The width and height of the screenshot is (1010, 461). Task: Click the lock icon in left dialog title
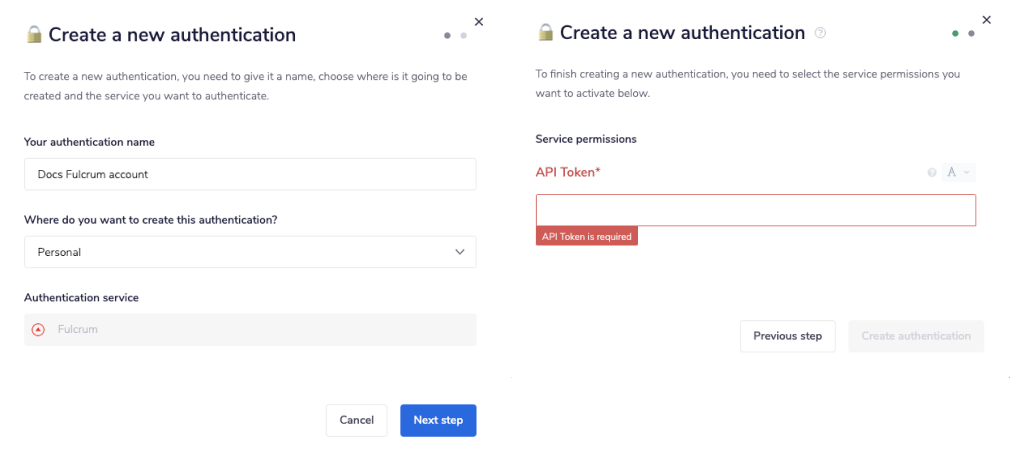(34, 35)
